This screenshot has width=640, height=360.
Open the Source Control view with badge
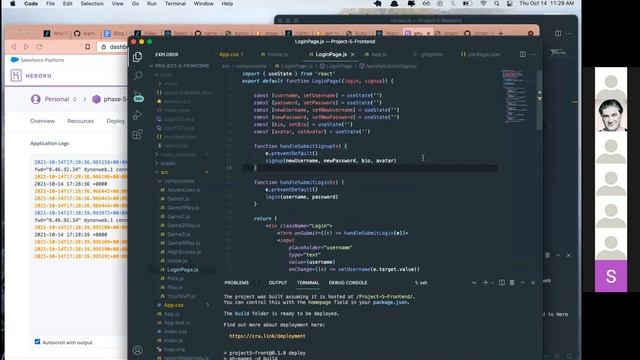138,96
